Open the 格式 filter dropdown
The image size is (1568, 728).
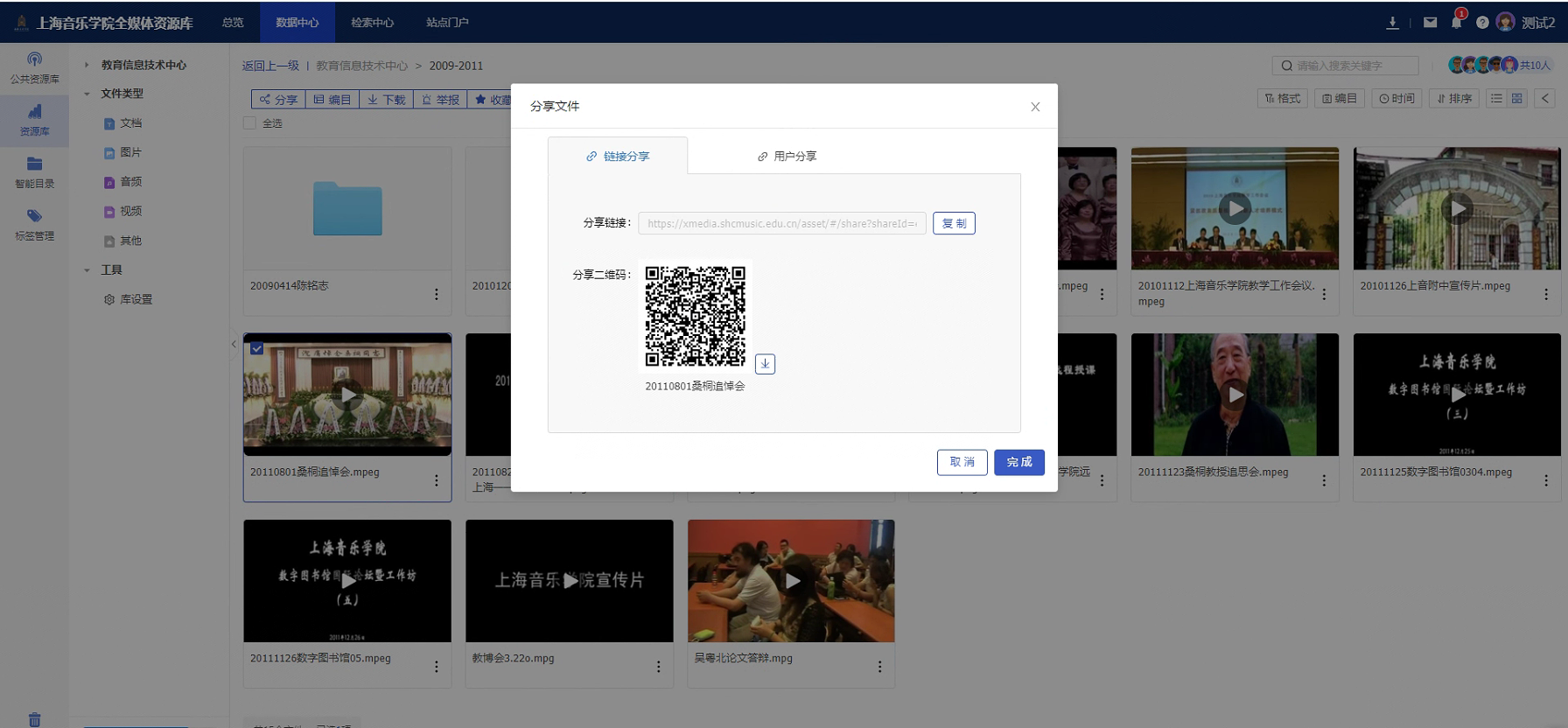click(x=1283, y=99)
